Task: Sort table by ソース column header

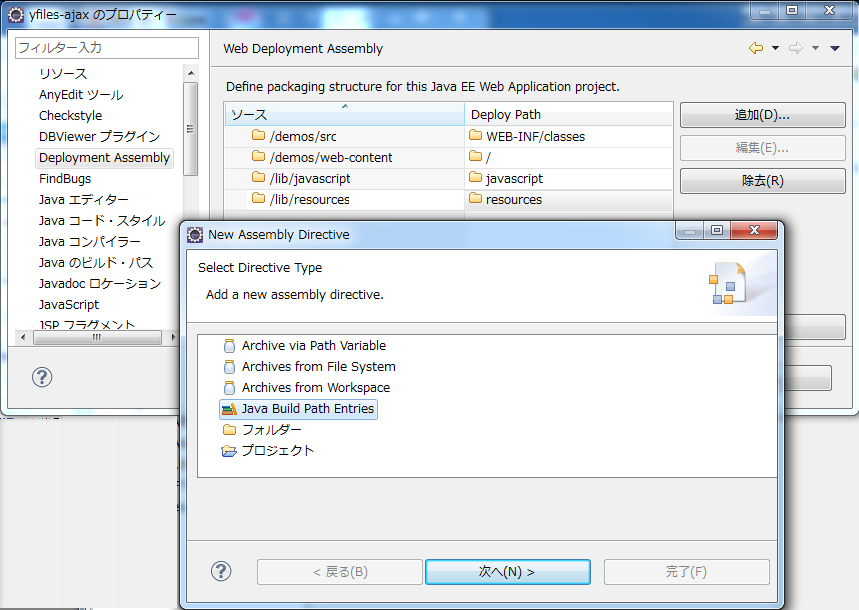Action: (344, 114)
